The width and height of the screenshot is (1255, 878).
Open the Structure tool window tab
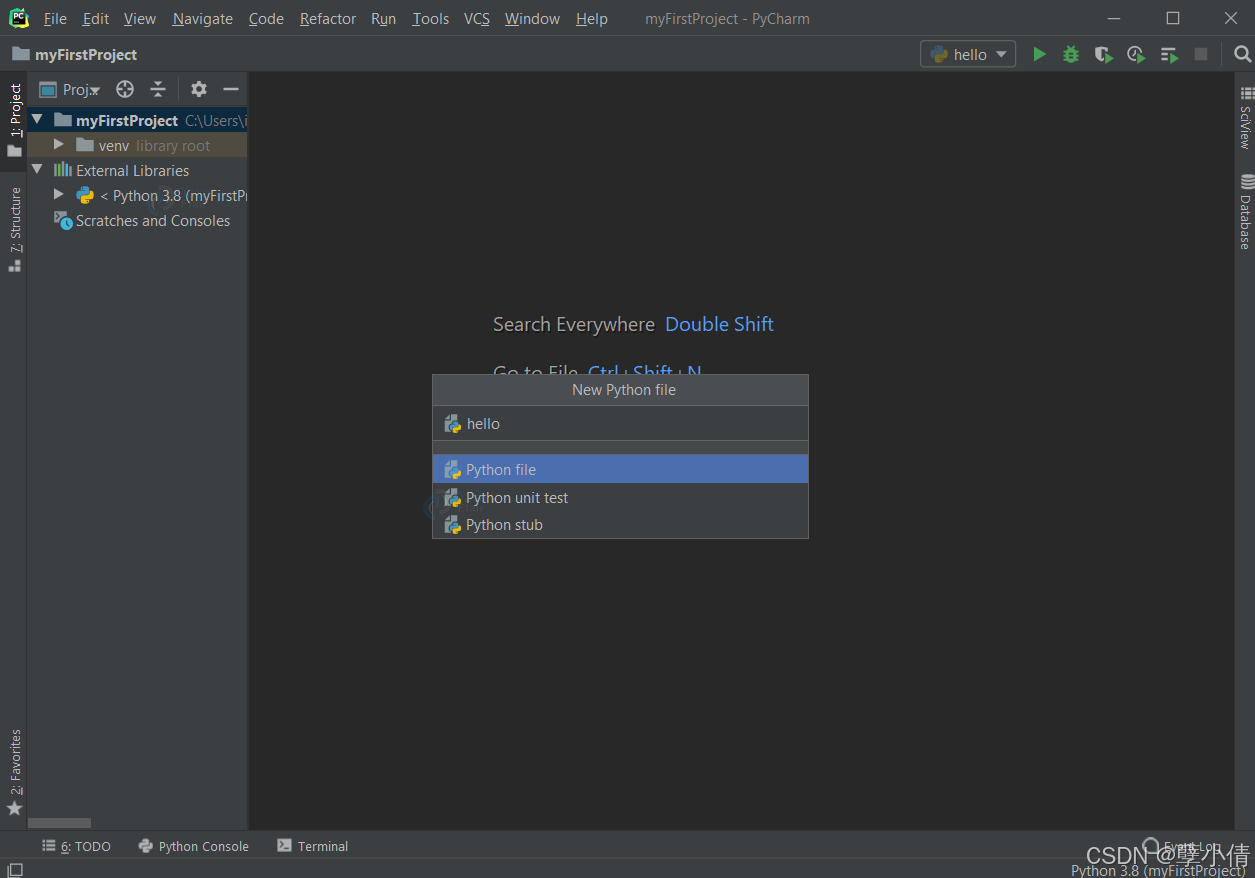pos(15,229)
